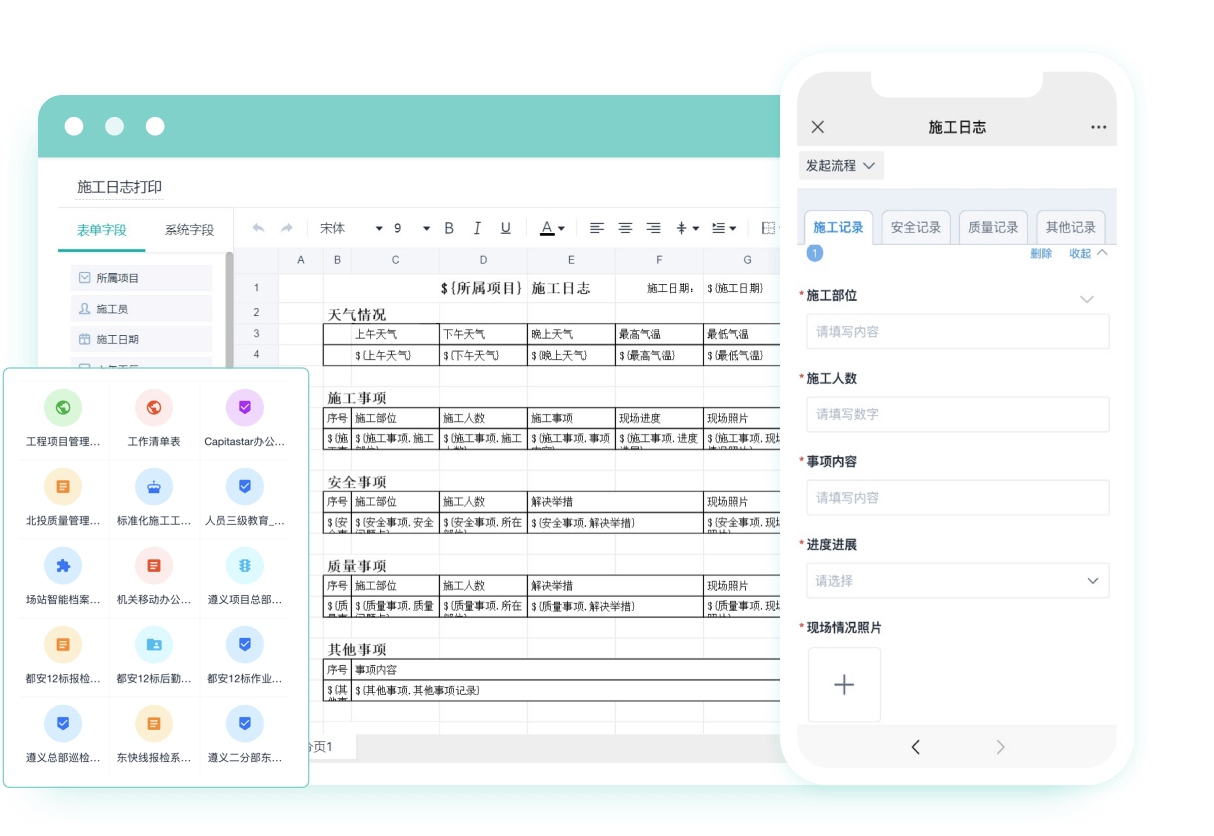This screenshot has width=1214, height=836.
Task: Toggle underline text formatting
Action: pyautogui.click(x=505, y=228)
